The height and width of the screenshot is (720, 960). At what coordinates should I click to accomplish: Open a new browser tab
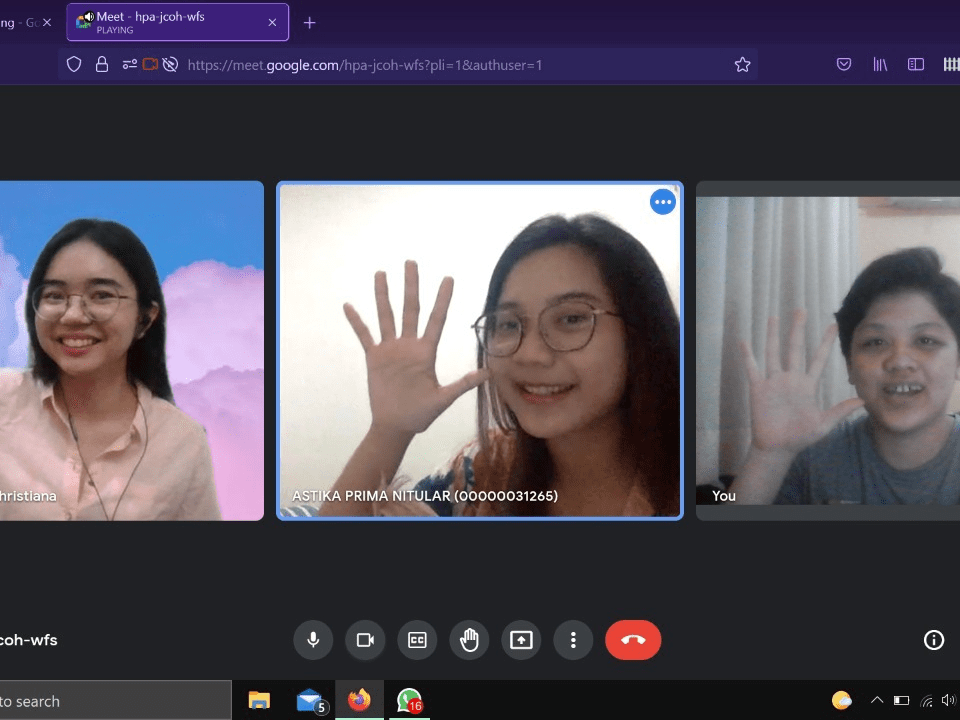coord(309,23)
